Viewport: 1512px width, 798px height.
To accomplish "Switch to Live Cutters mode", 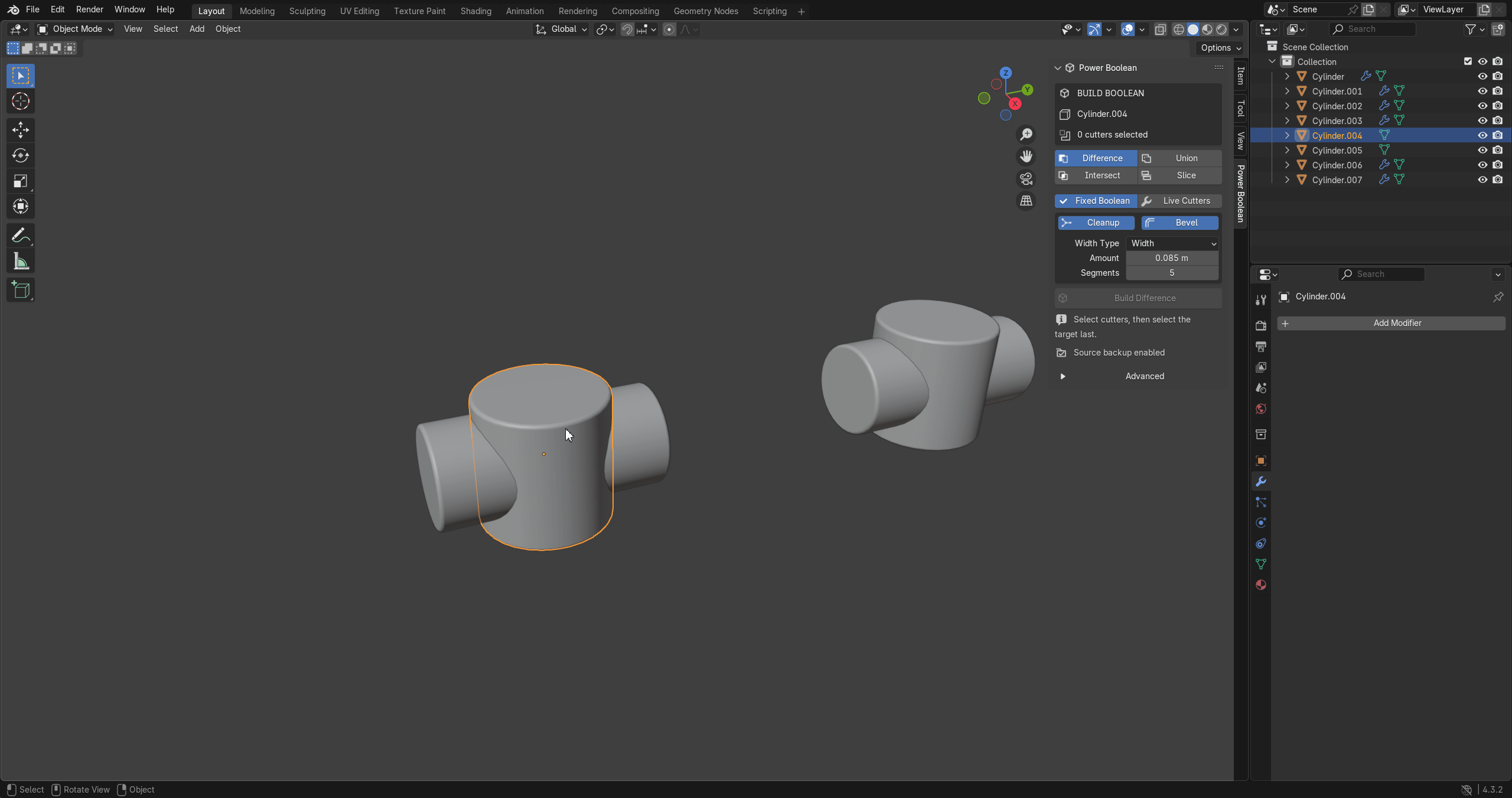I will pyautogui.click(x=1180, y=201).
